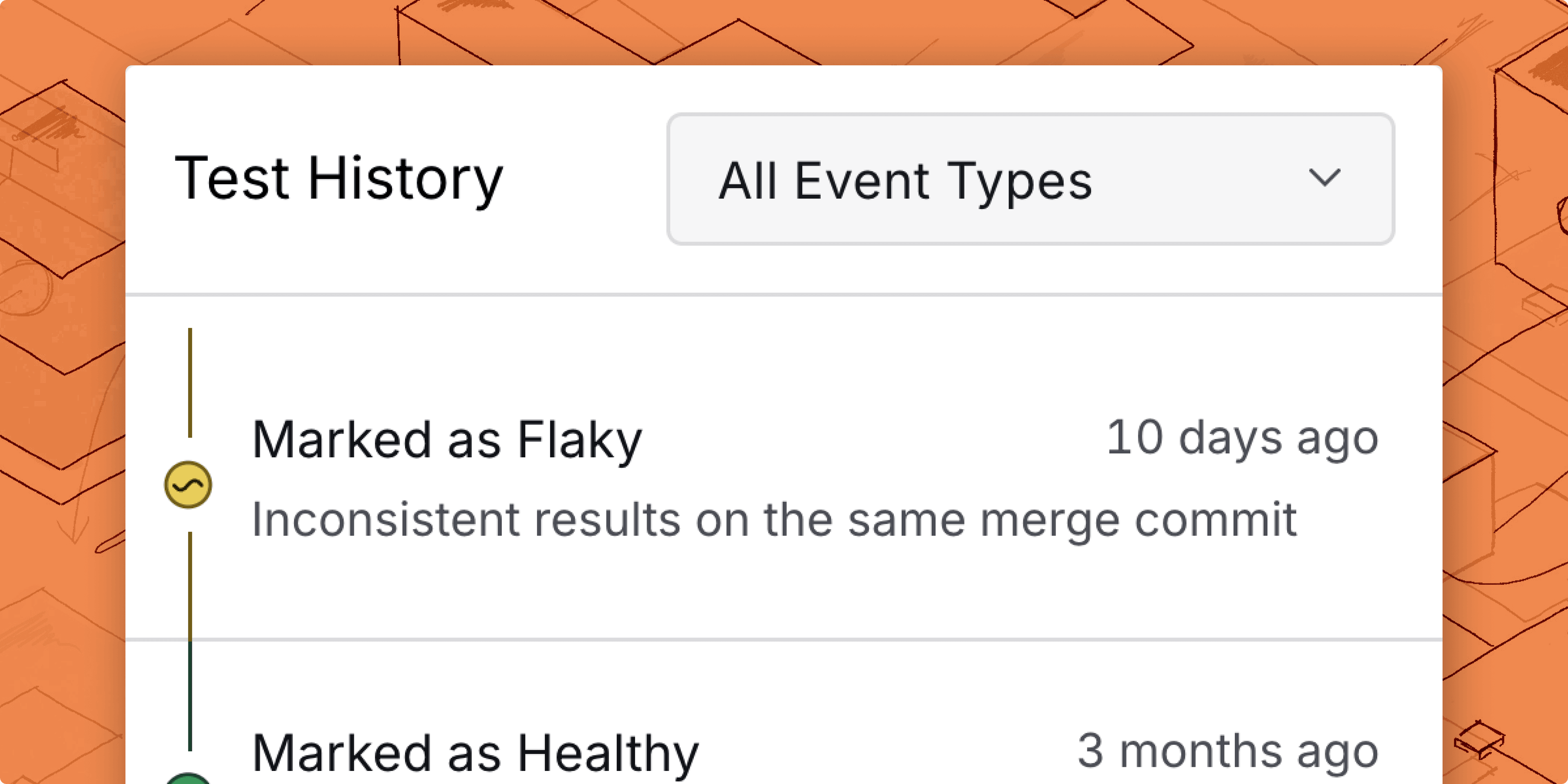Click the 10 days ago timestamp
This screenshot has width=1568, height=784.
[1242, 438]
